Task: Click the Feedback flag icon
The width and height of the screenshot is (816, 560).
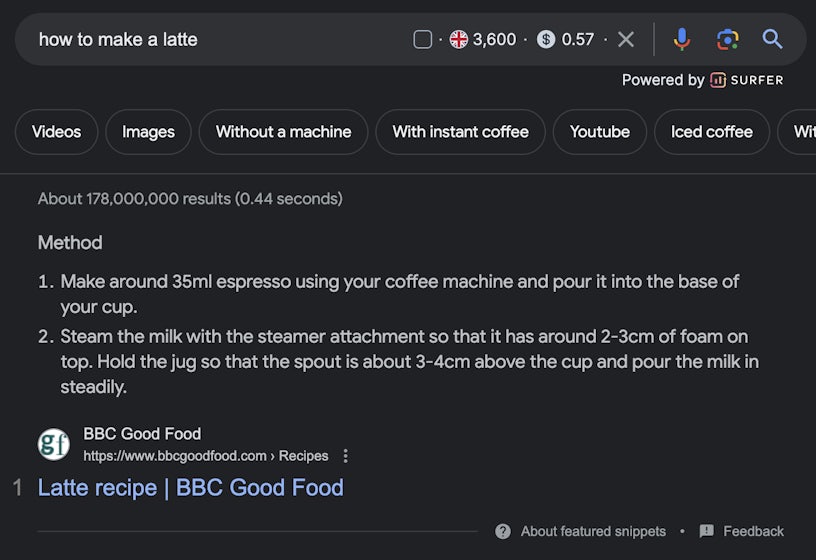Action: click(707, 531)
